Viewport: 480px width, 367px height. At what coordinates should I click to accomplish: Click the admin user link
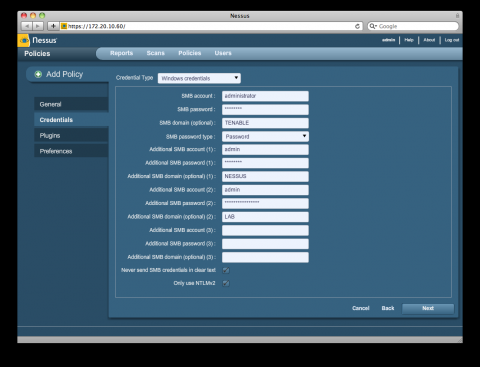pyautogui.click(x=388, y=40)
